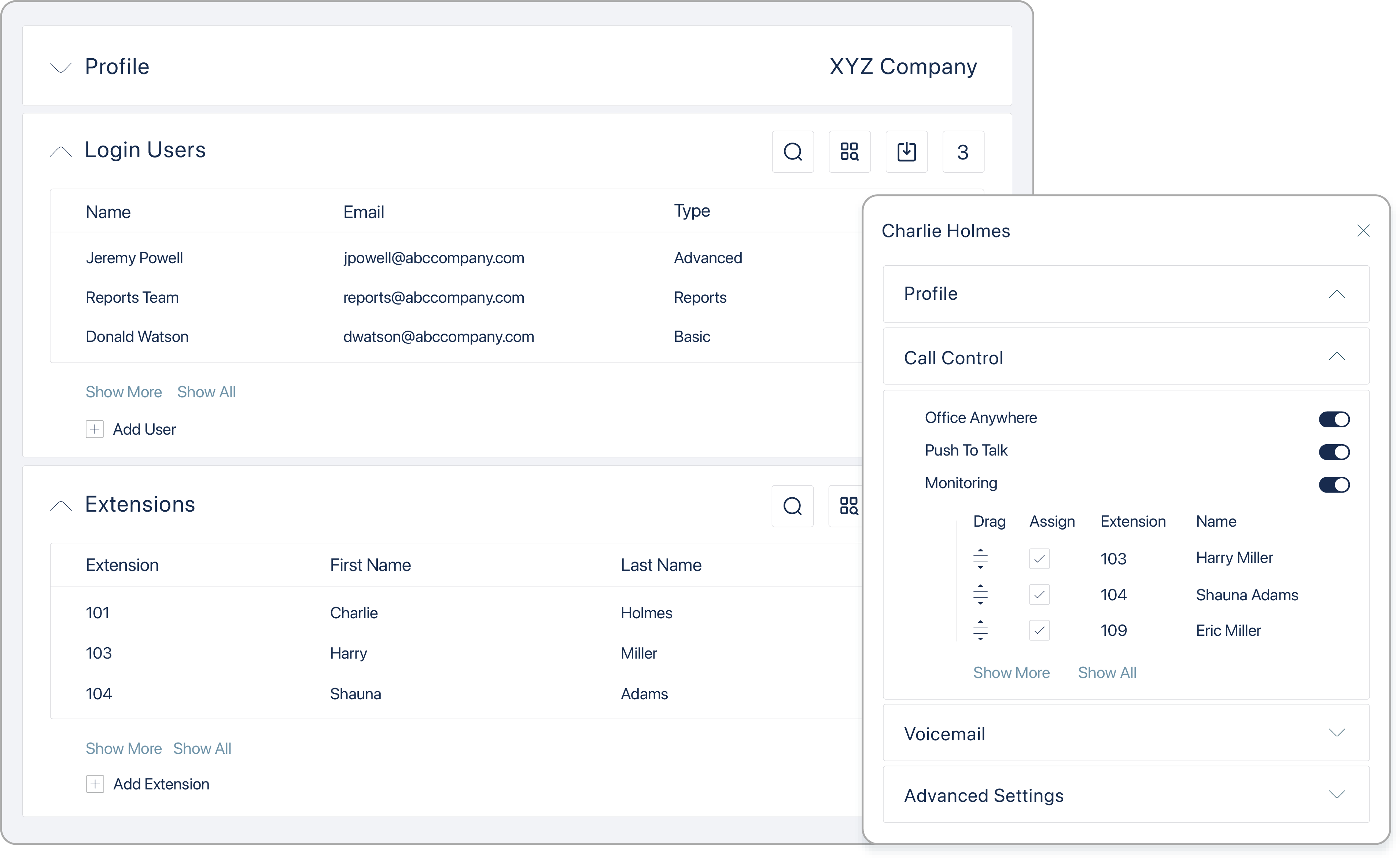Toggle Push To Talk switch
Screen dimensions: 1400x862
(x=1335, y=452)
